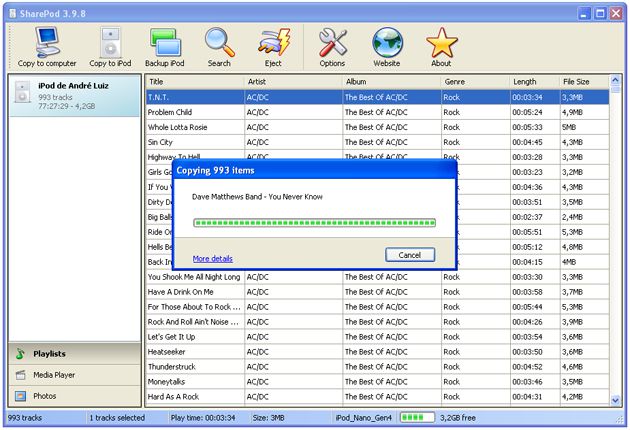The image size is (630, 430).
Task: Sort the list by Length column
Action: (535, 82)
